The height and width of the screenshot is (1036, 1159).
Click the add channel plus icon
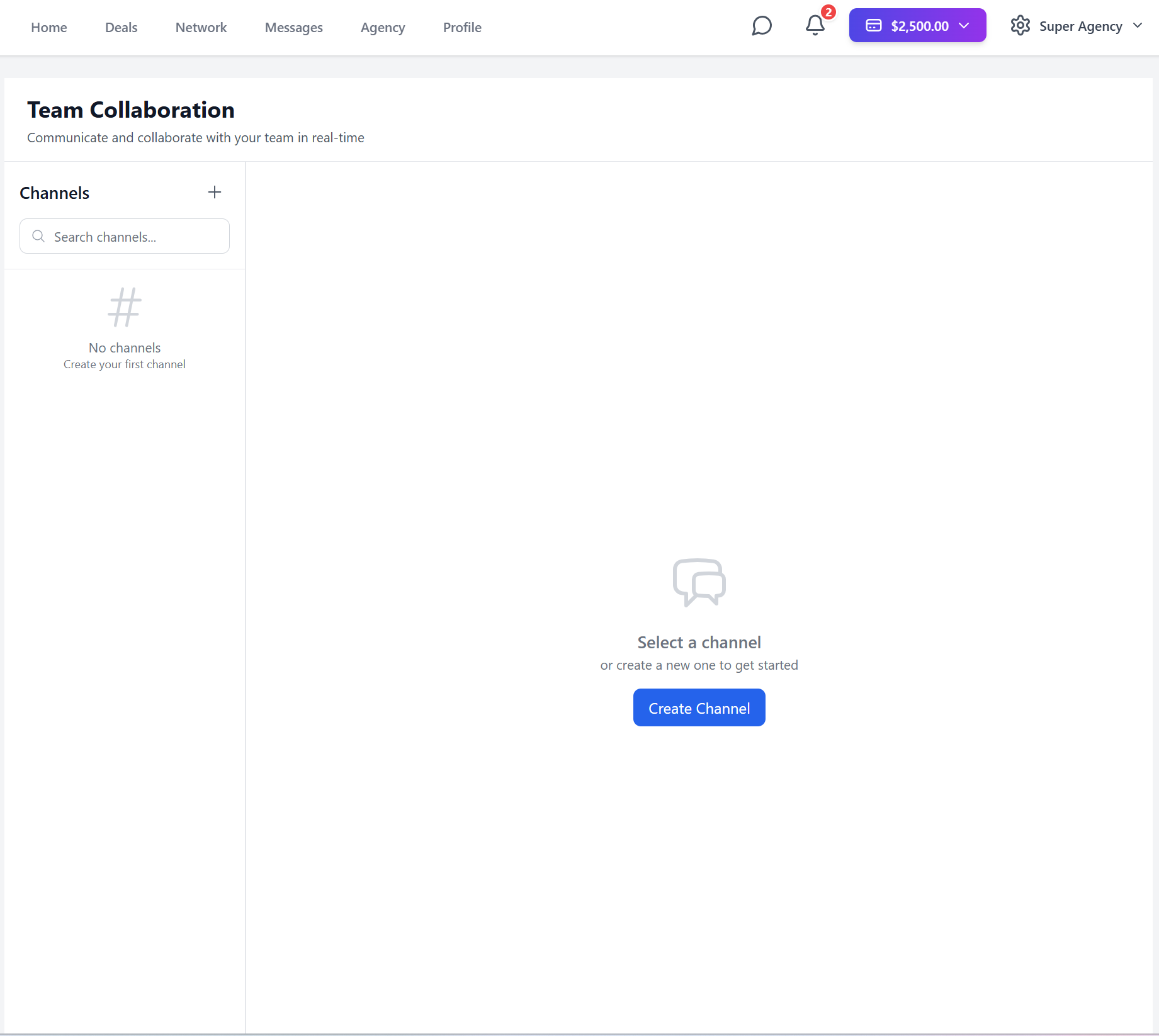tap(215, 192)
